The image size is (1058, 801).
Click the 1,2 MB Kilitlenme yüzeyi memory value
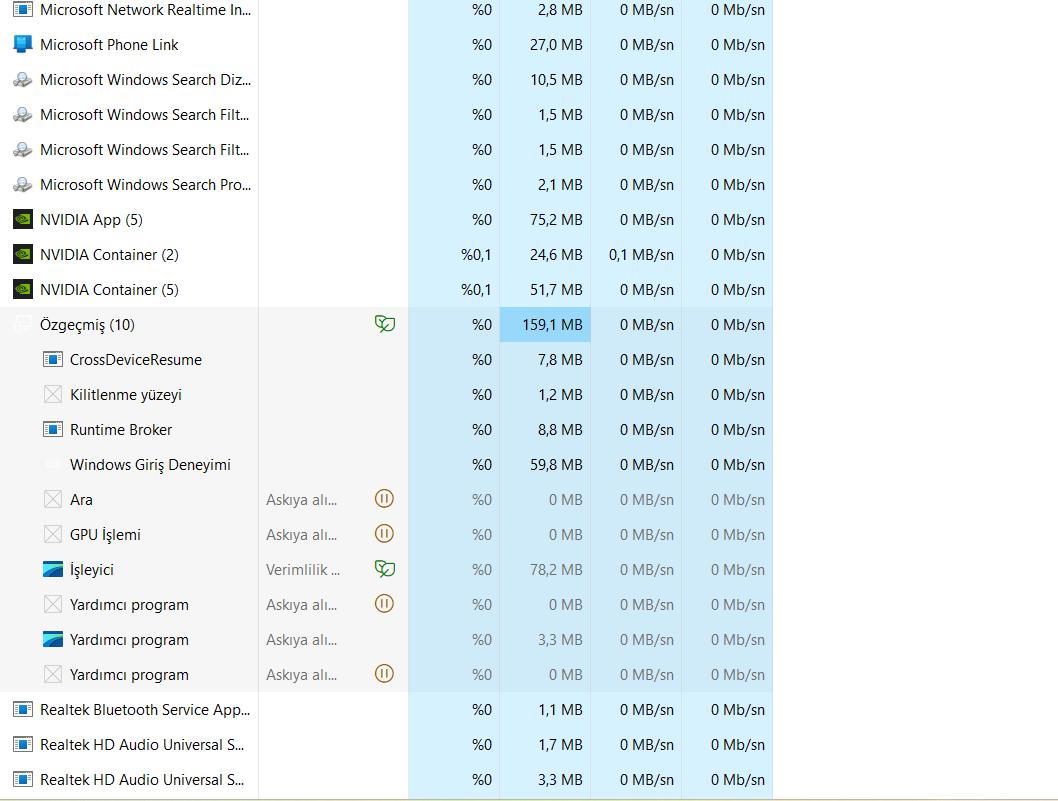[560, 395]
